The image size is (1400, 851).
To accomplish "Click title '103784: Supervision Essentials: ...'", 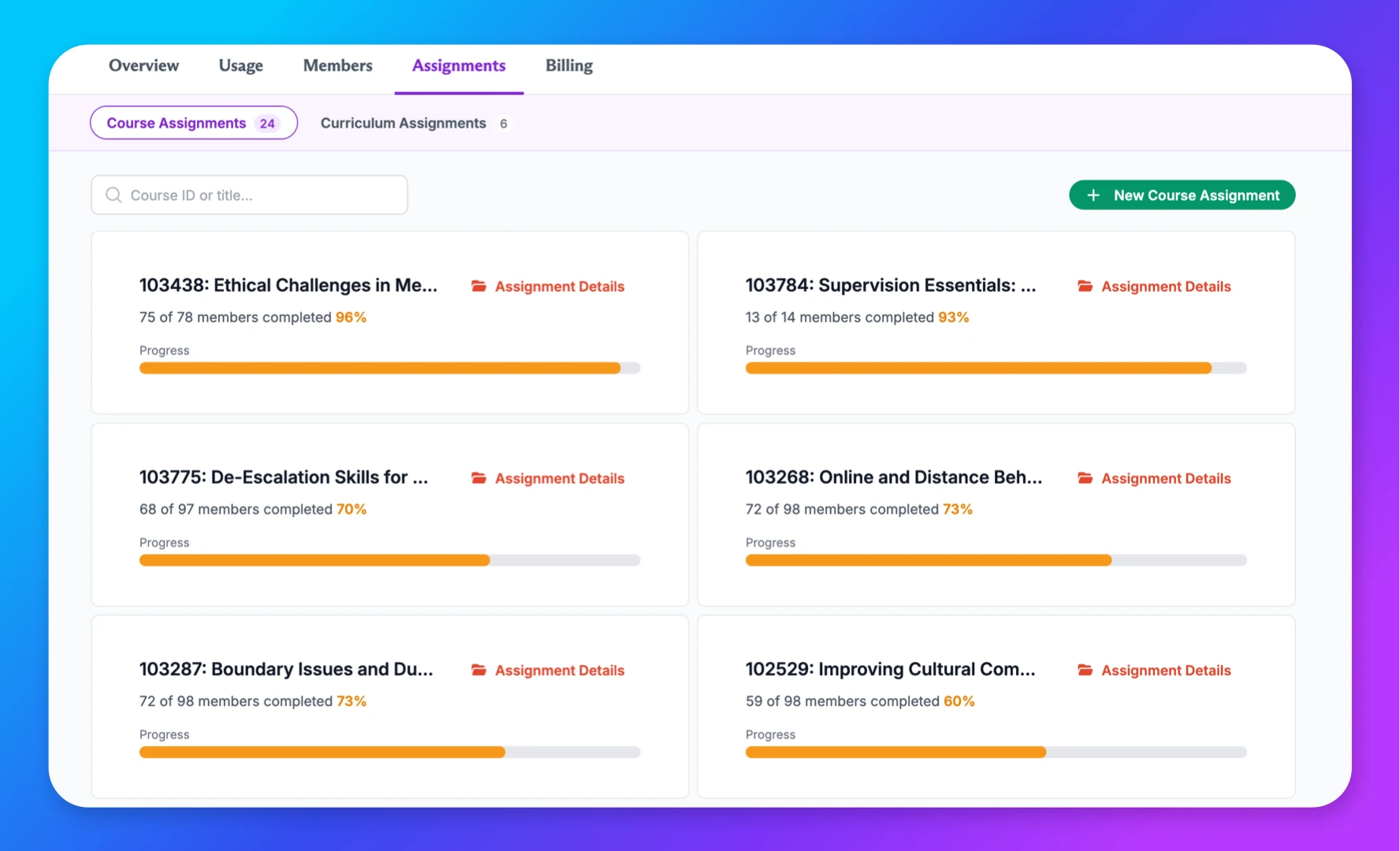I will point(891,285).
